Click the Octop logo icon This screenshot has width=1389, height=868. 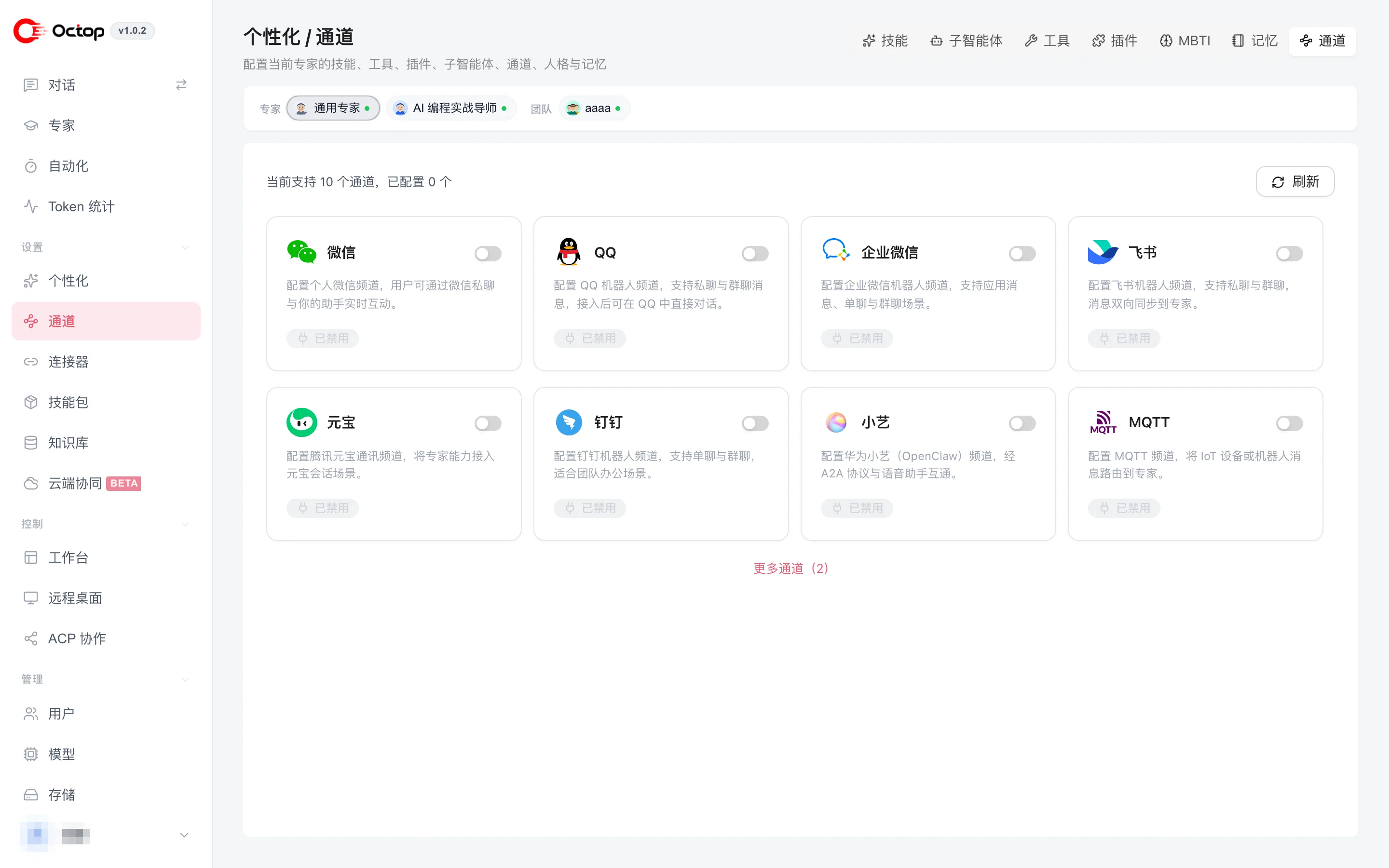click(29, 30)
